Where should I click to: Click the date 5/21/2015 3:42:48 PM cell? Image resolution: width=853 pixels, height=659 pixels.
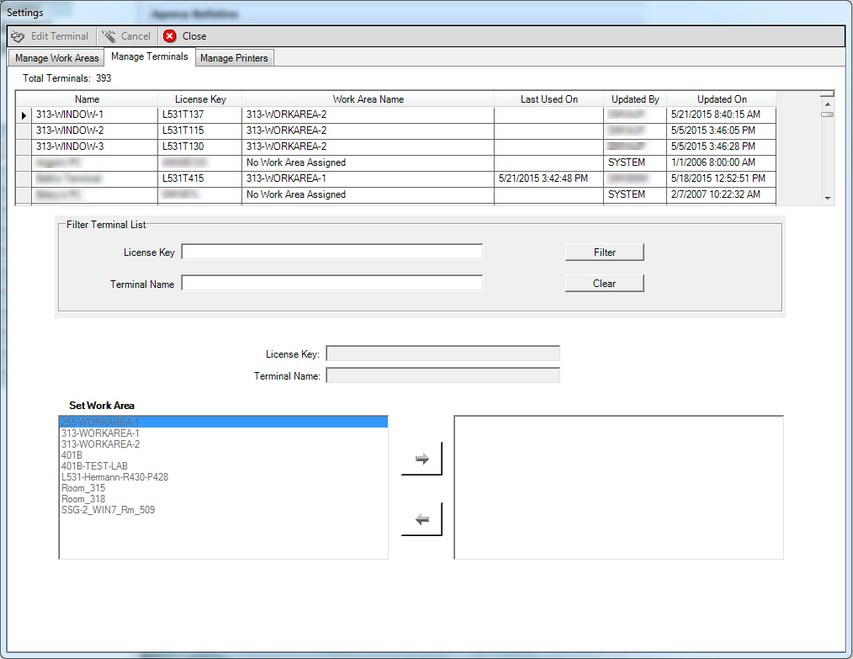point(548,178)
